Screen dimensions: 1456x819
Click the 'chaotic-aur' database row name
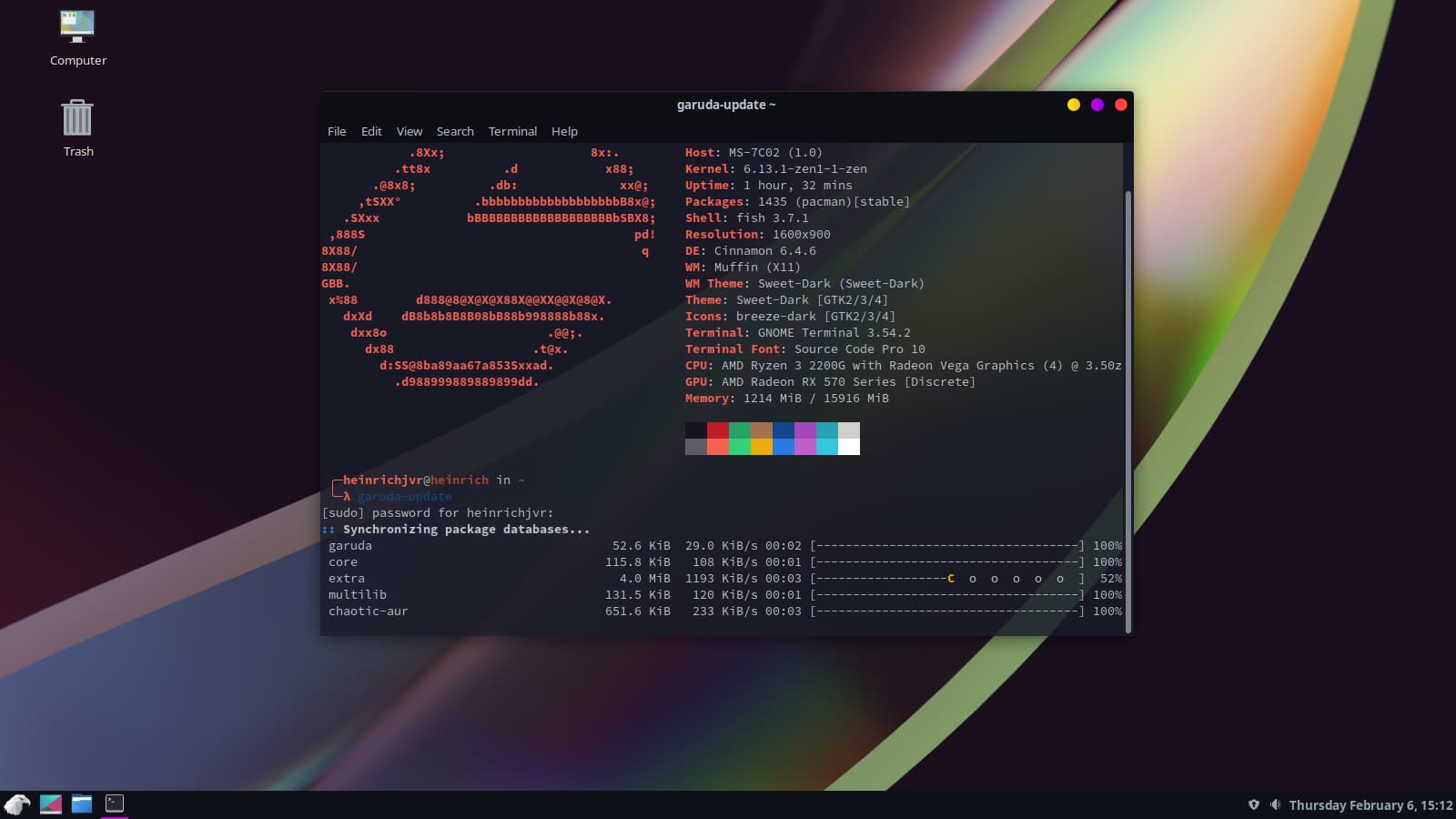tap(369, 612)
